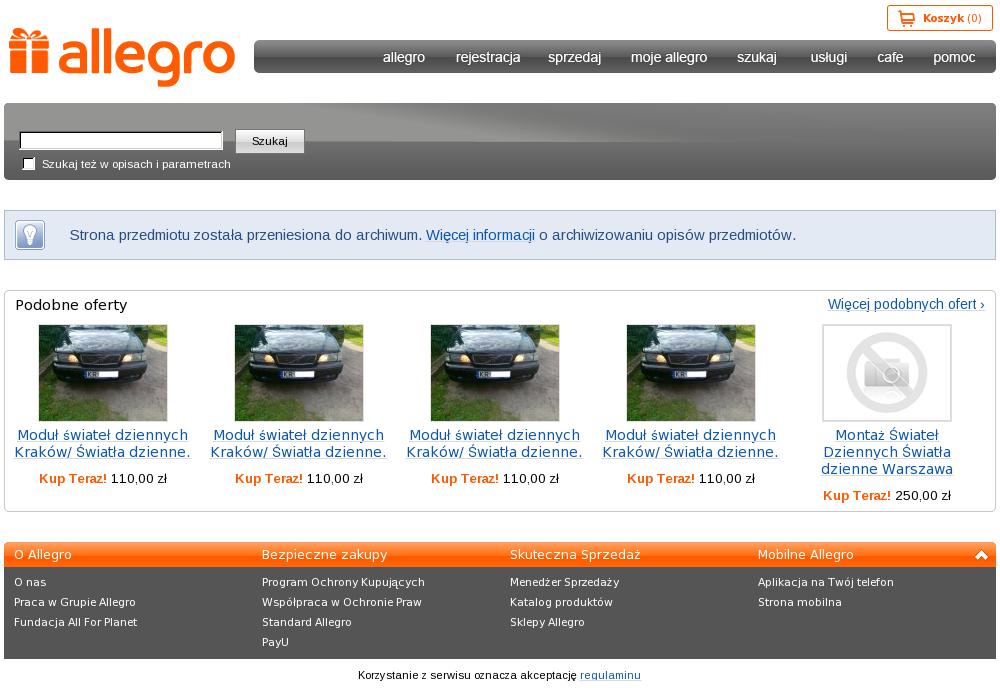Screen dimensions: 1000x695
Task: Select szukaj in the top navigation
Action: coord(756,57)
